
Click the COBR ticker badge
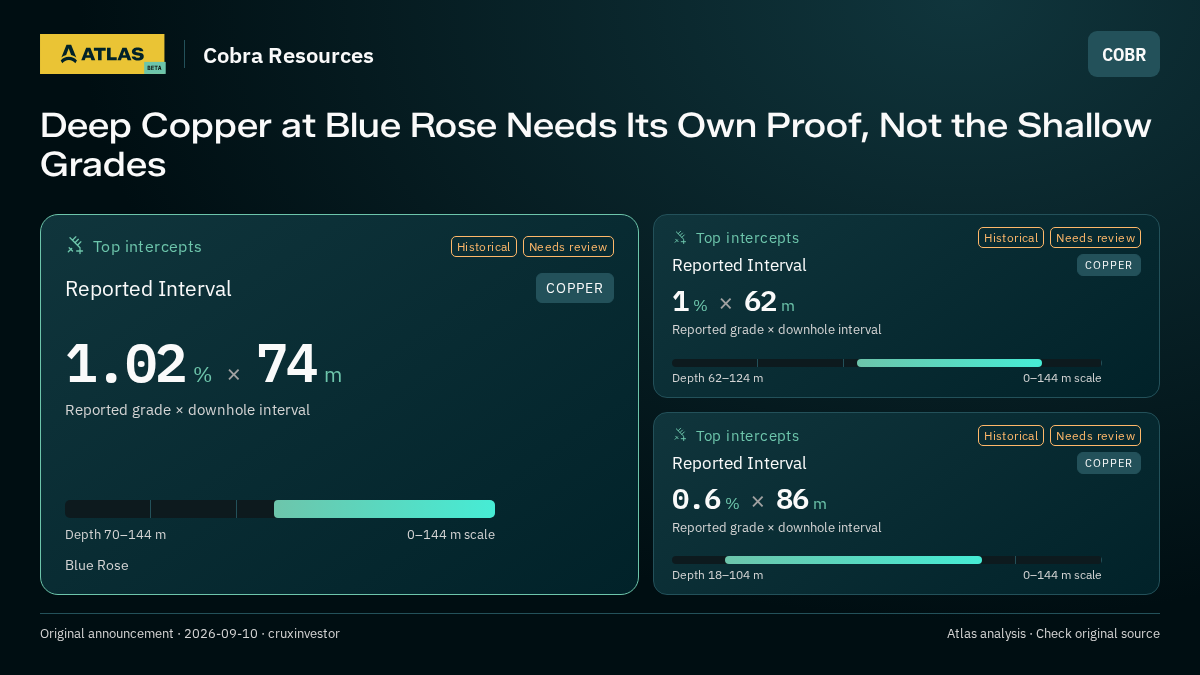point(1124,54)
